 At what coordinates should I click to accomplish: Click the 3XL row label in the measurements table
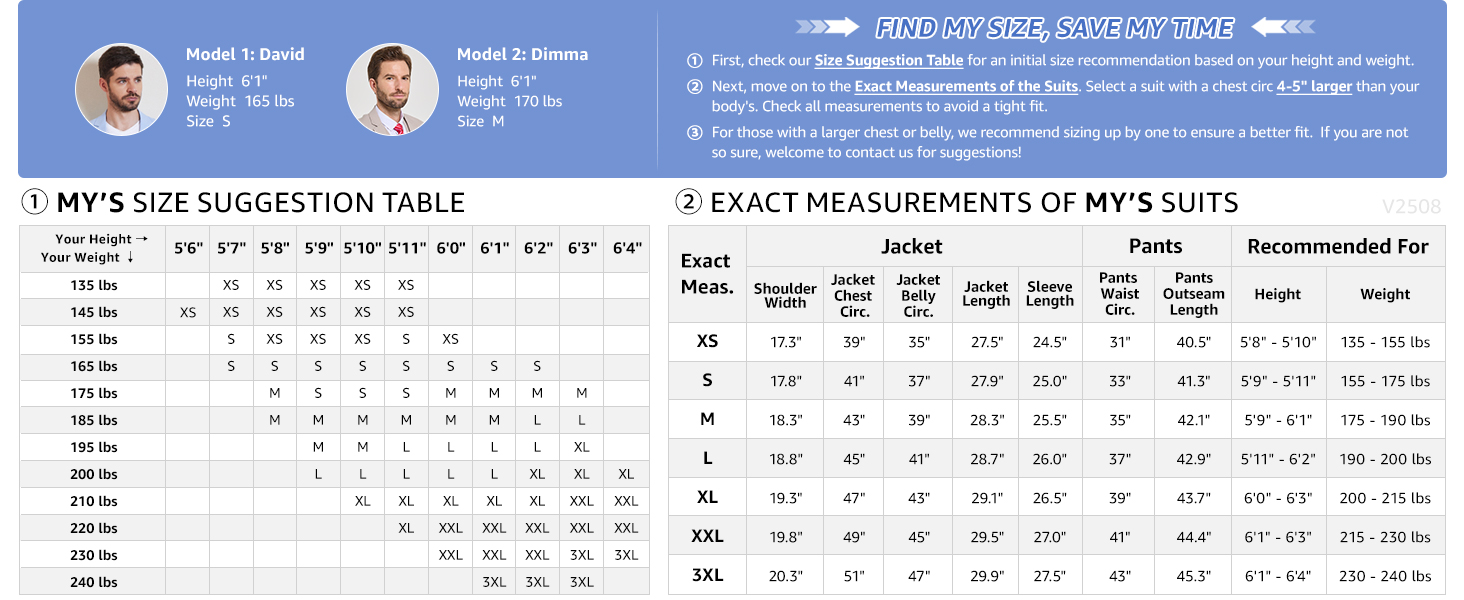[x=707, y=576]
